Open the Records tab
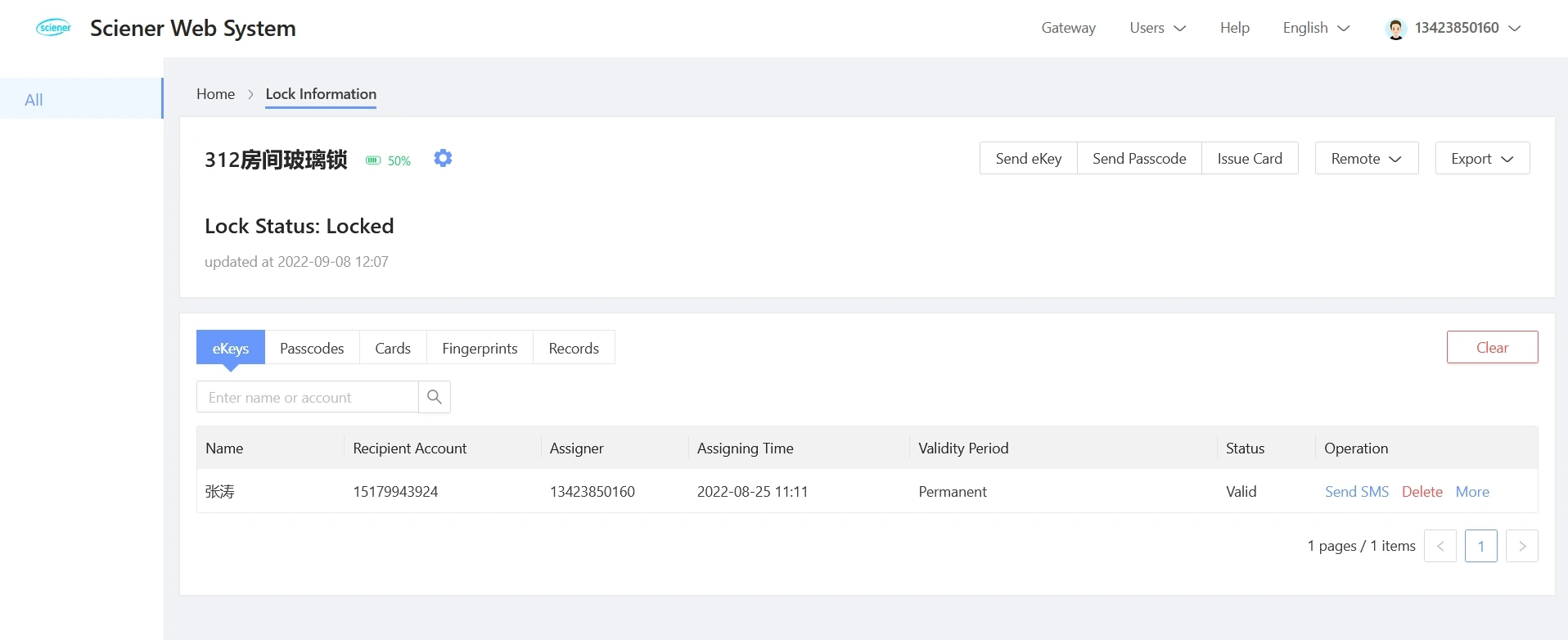Viewport: 1568px width, 640px height. pyautogui.click(x=574, y=348)
